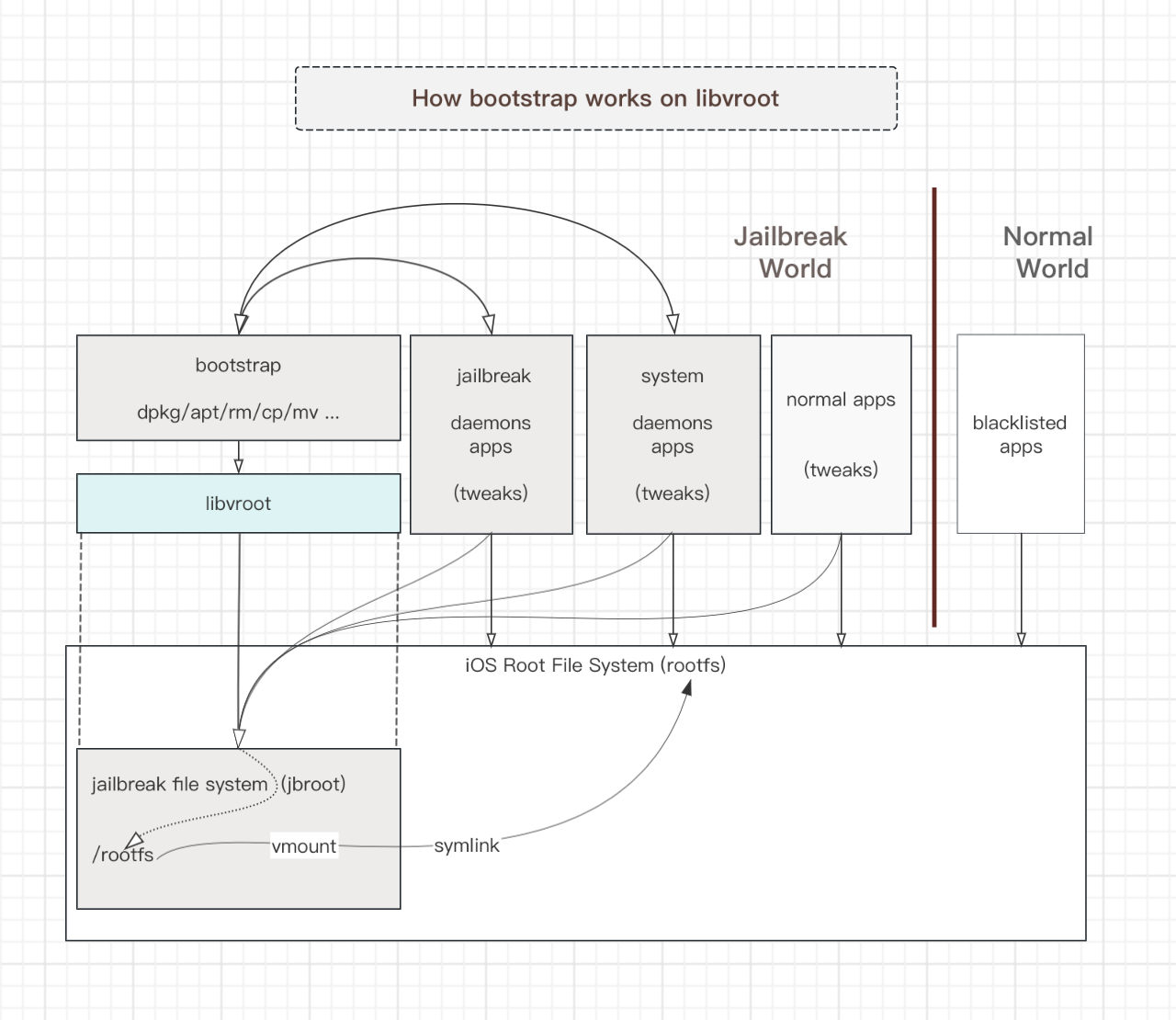Click the 'bootstrap' text in the top box
The image size is (1176, 1020).
238,365
